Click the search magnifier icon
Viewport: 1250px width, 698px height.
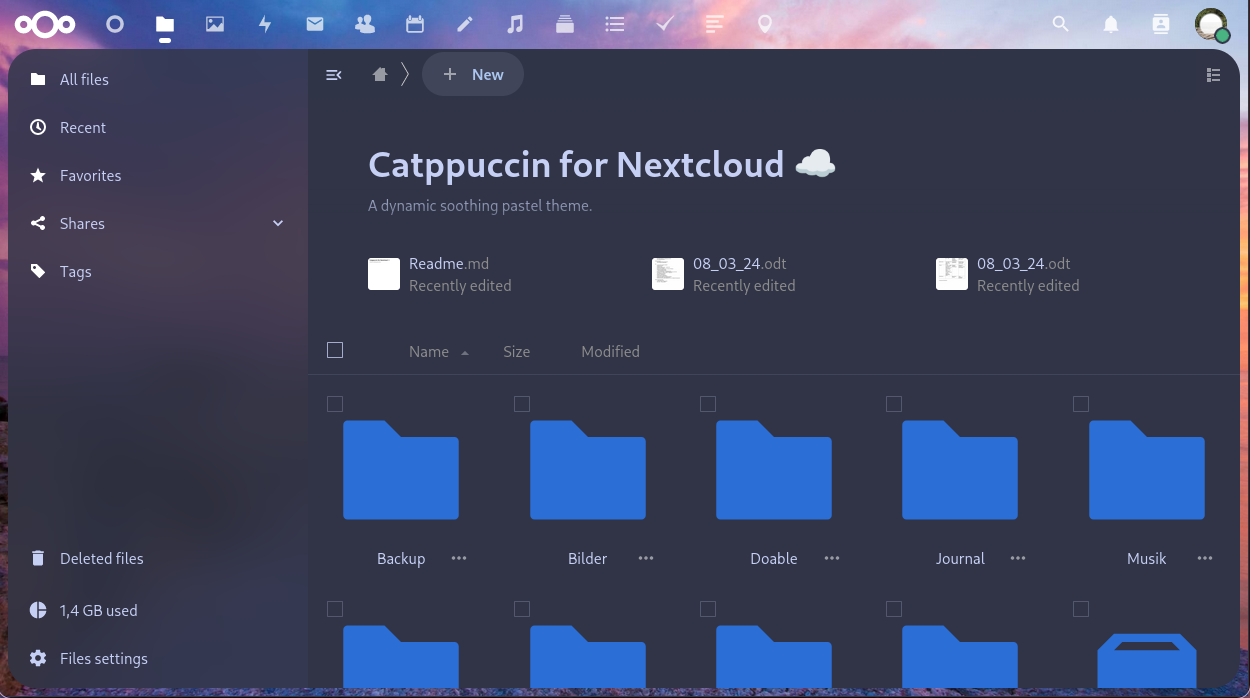point(1061,24)
